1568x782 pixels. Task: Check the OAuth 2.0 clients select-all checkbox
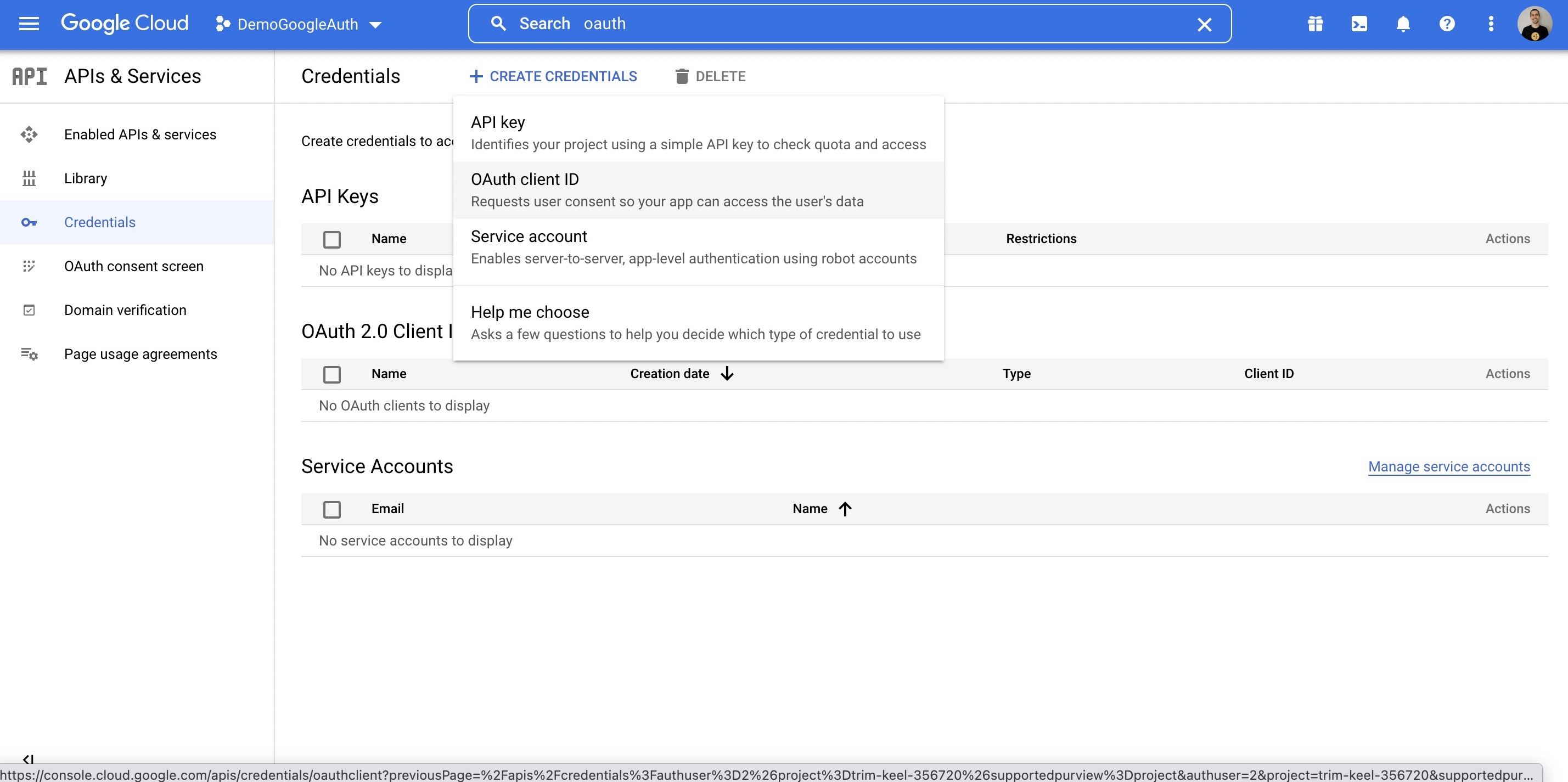[331, 374]
